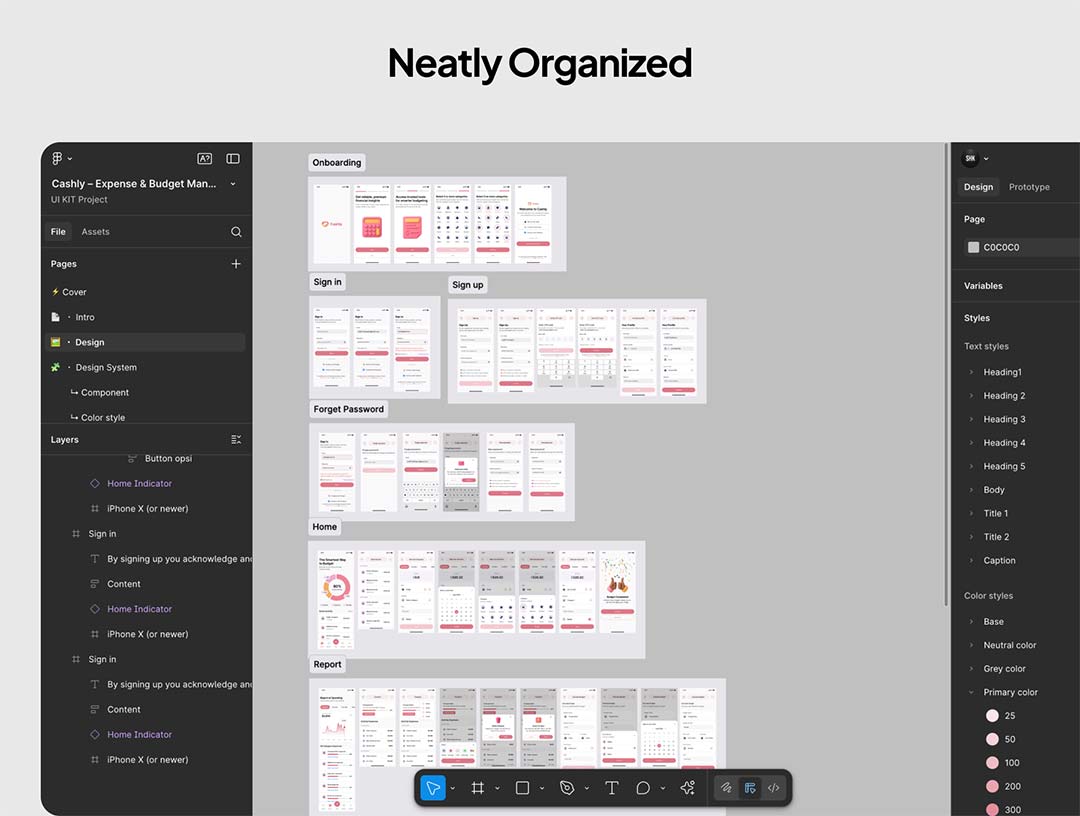Screen dimensions: 1080x816
Task: Add a new page with plus button
Action: (x=236, y=264)
